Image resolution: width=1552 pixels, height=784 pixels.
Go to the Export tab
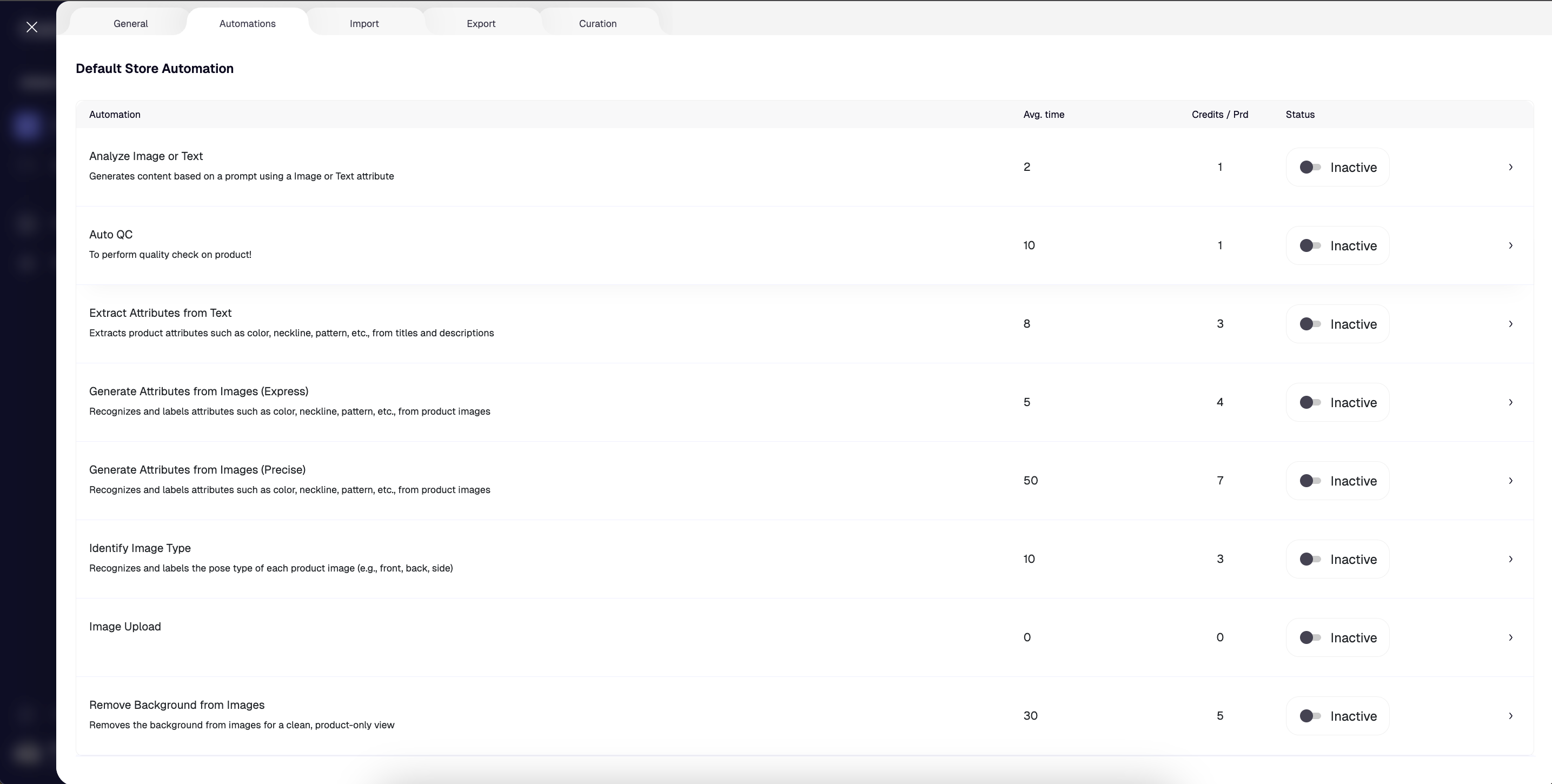point(481,23)
